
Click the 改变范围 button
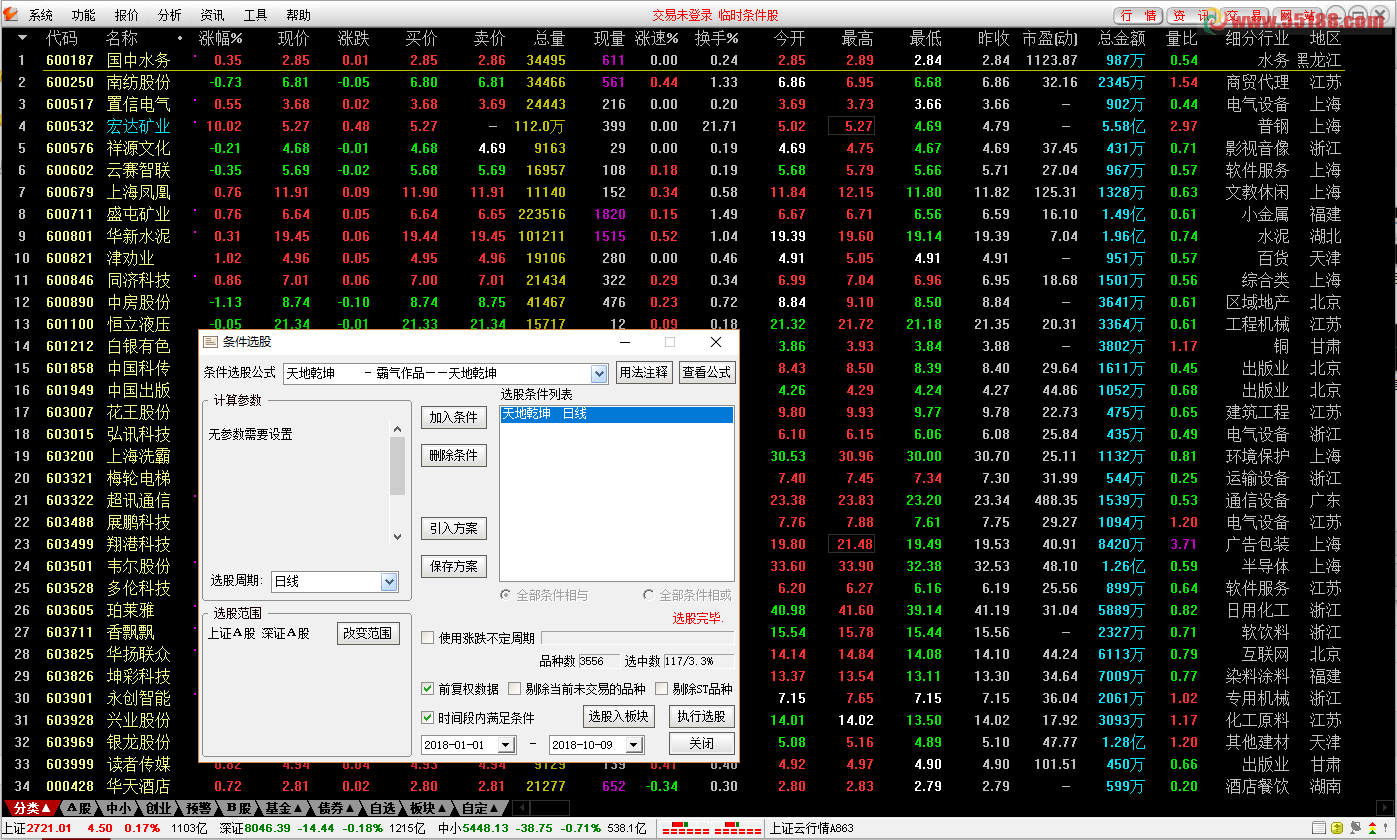tap(368, 633)
